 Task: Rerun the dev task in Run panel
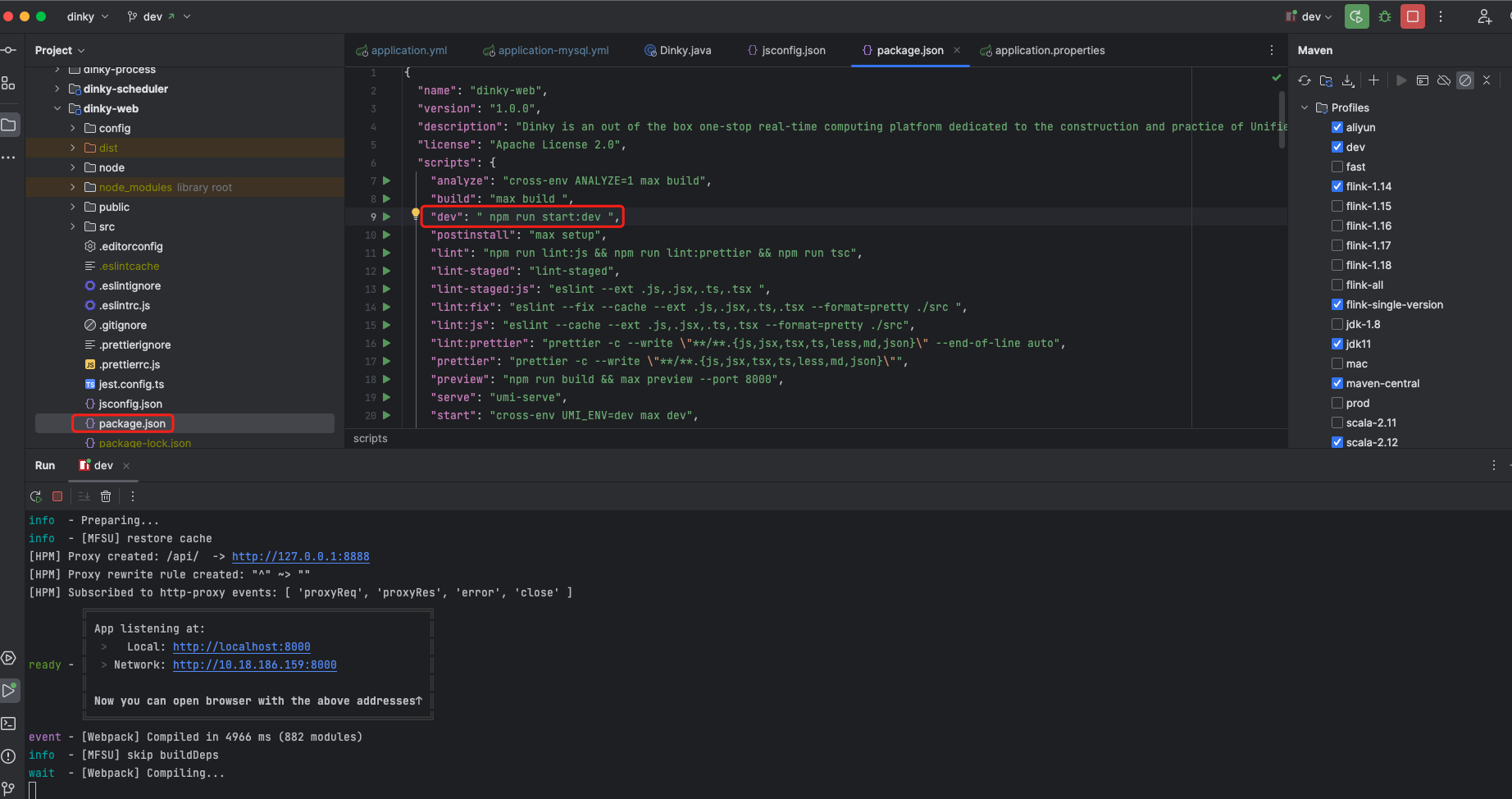(x=35, y=495)
